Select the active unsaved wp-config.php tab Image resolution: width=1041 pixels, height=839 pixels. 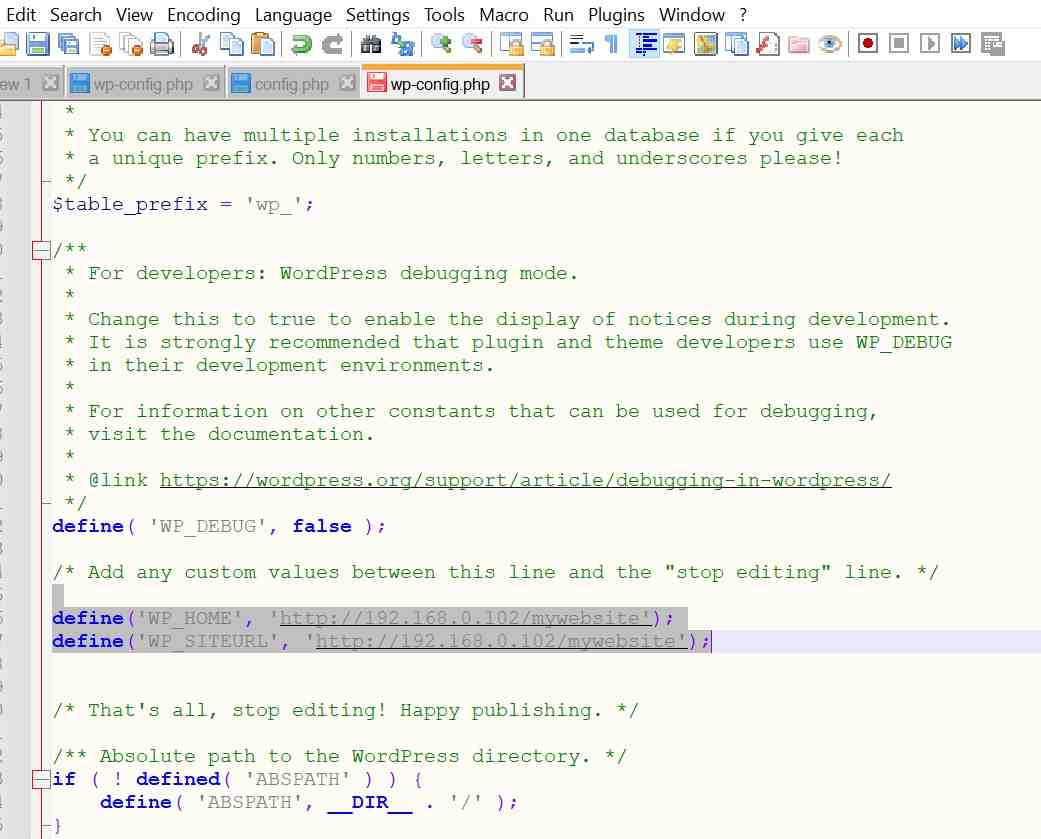click(x=439, y=84)
